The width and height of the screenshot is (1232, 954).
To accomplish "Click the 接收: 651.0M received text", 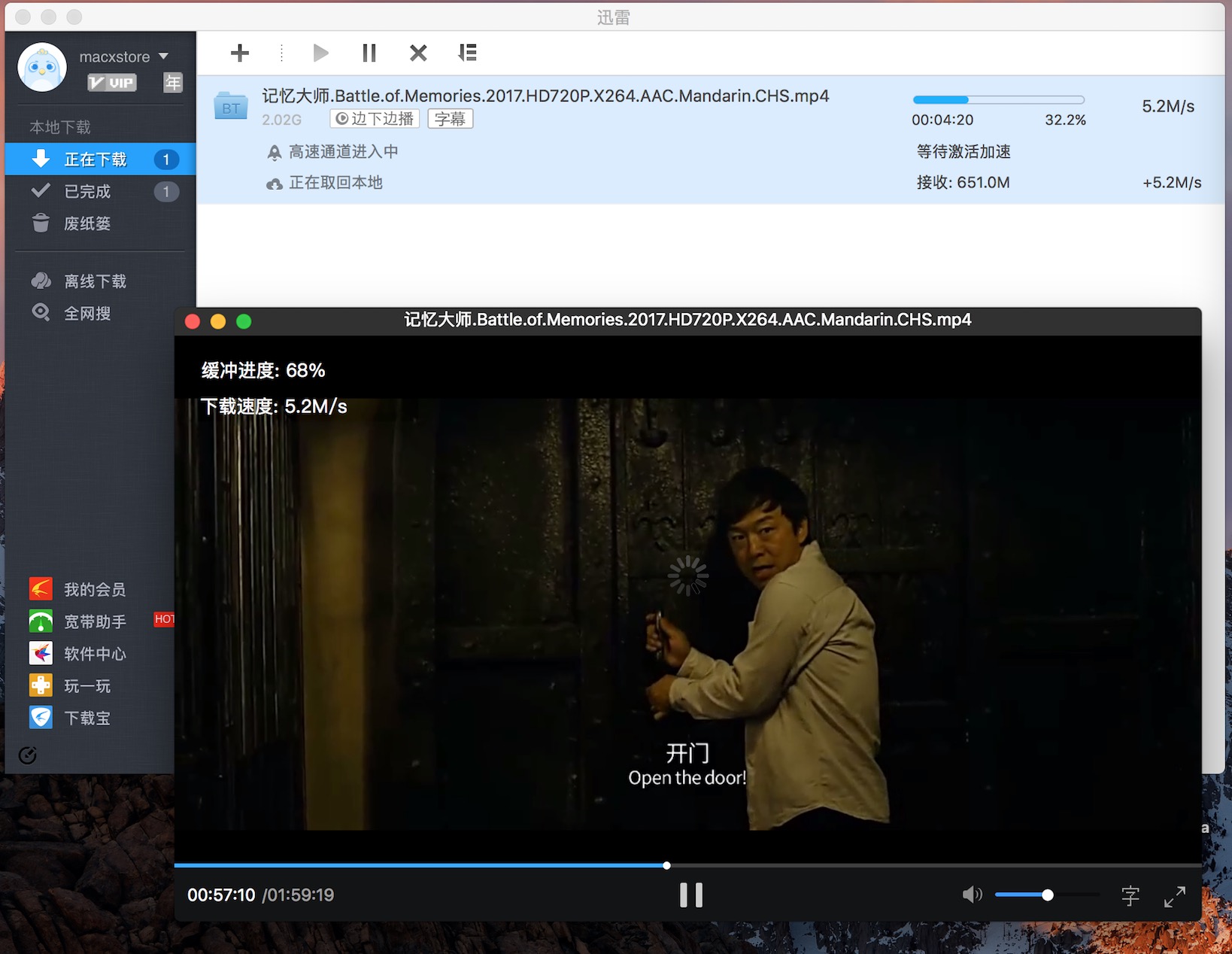I will point(963,183).
